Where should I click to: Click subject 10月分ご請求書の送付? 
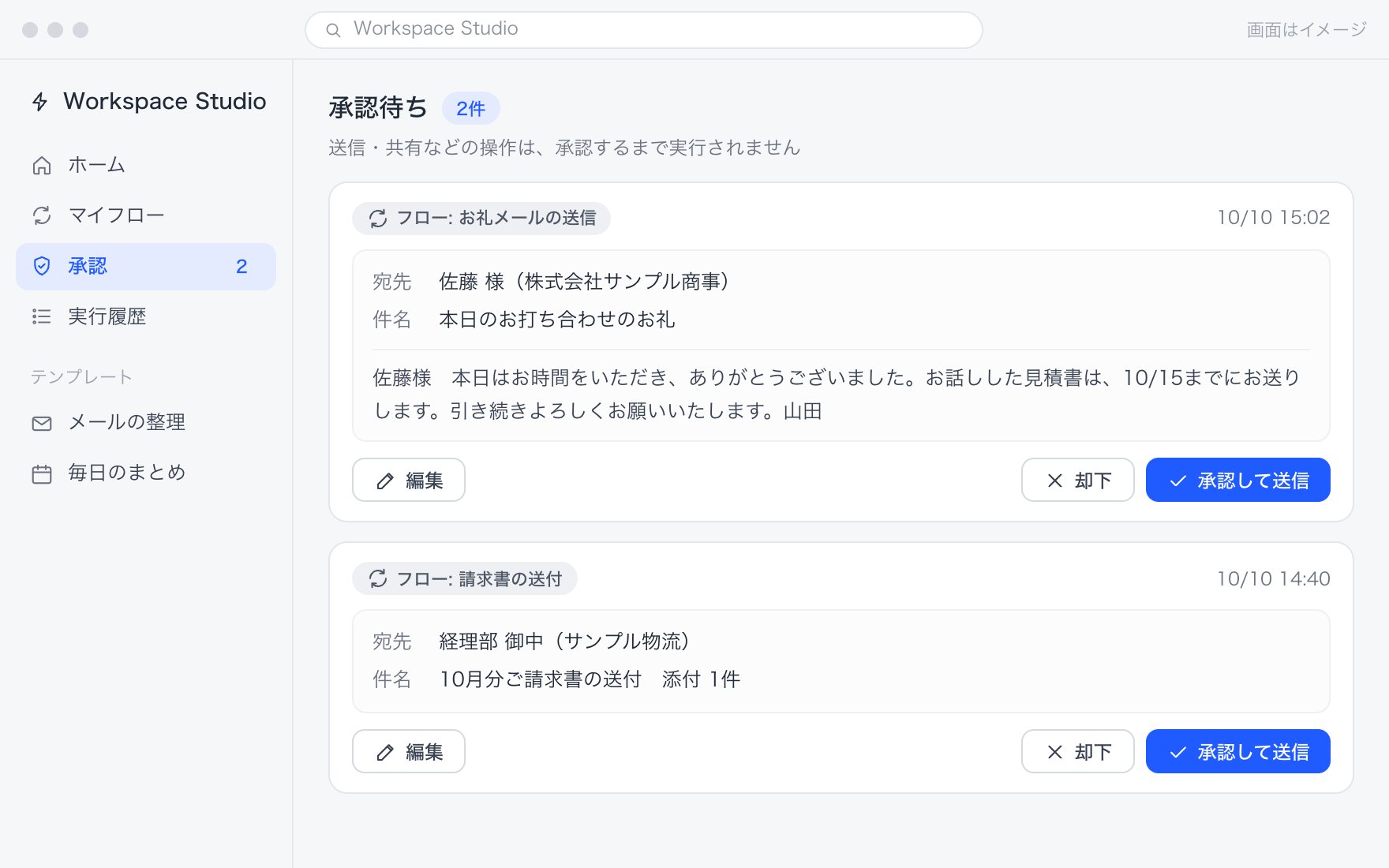(541, 679)
